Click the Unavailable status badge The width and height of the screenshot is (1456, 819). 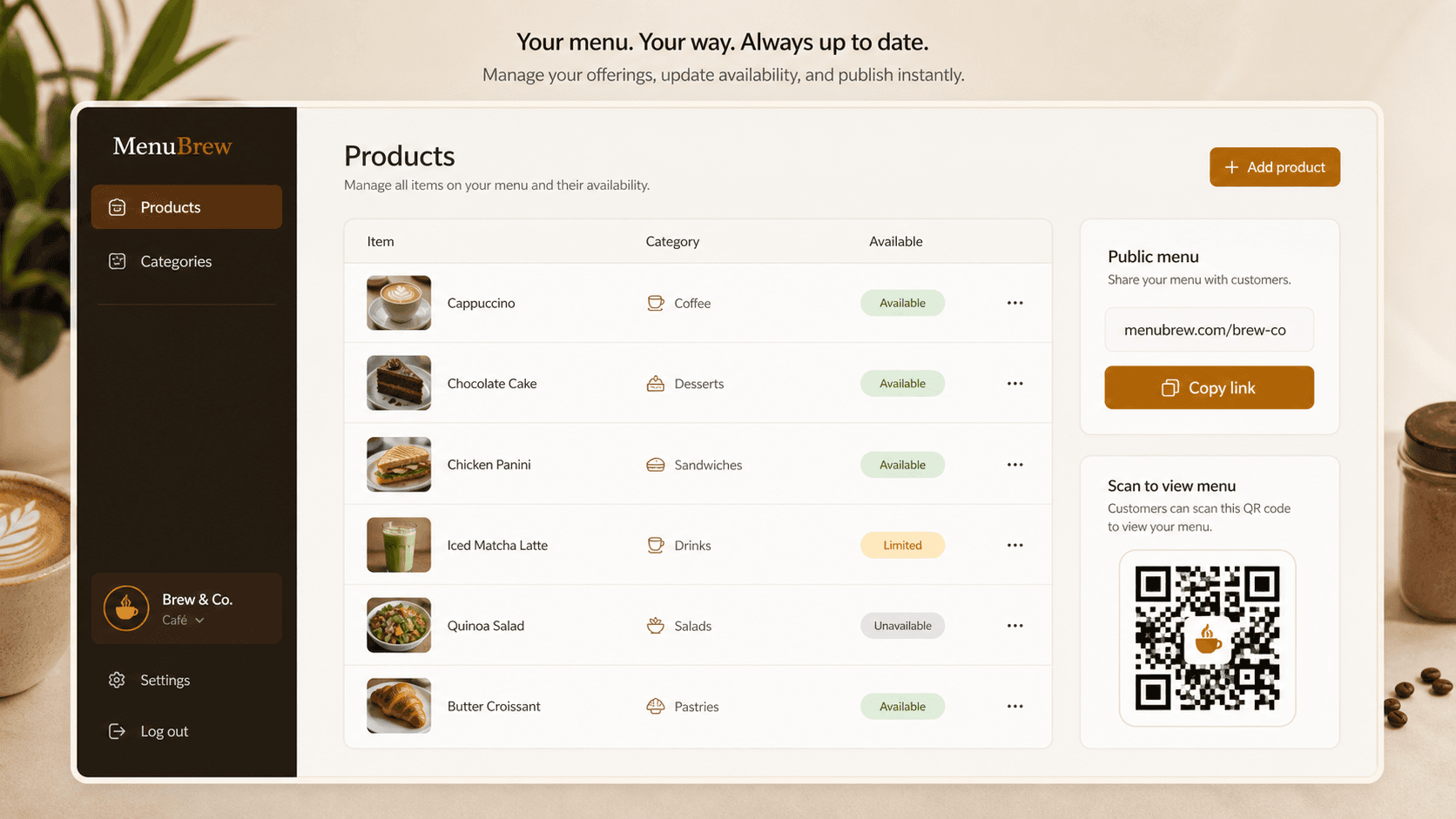(902, 626)
